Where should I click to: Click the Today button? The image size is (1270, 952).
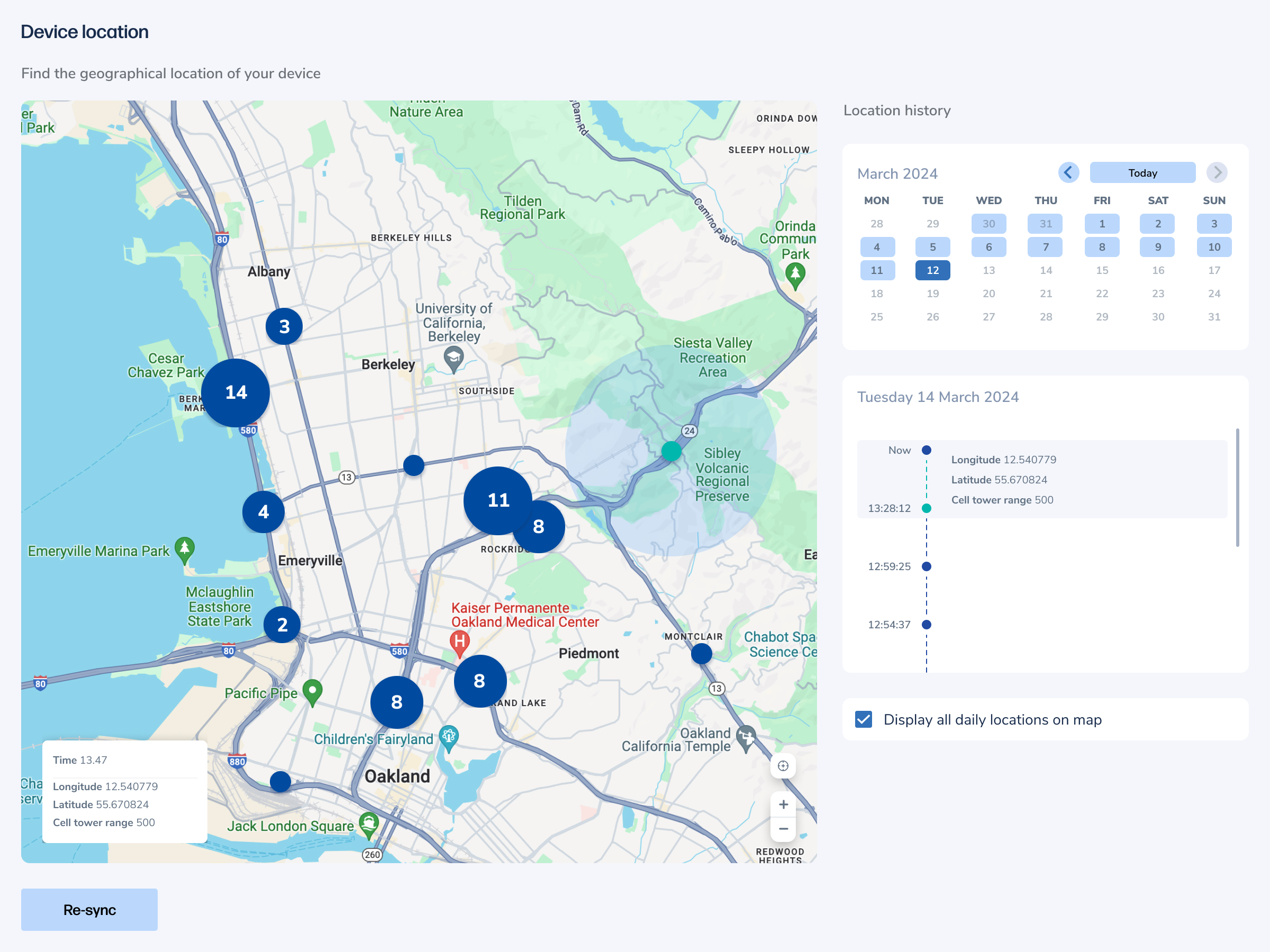(x=1142, y=173)
